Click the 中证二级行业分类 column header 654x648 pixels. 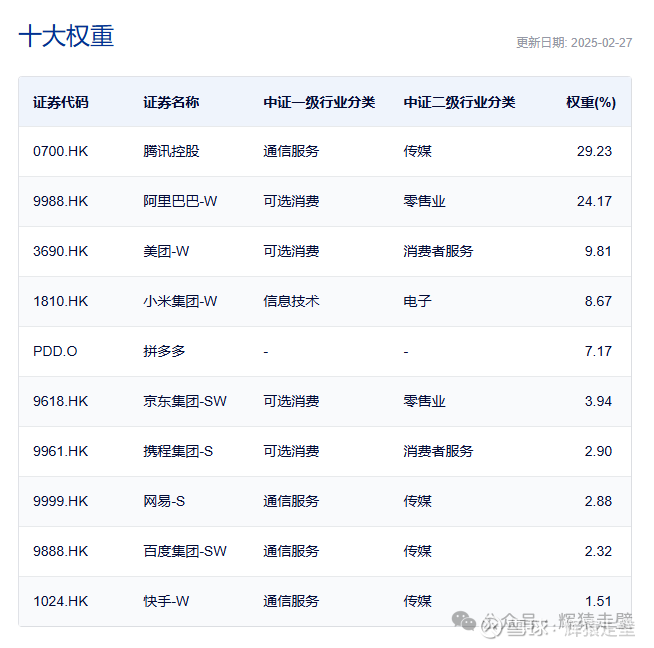pos(460,102)
